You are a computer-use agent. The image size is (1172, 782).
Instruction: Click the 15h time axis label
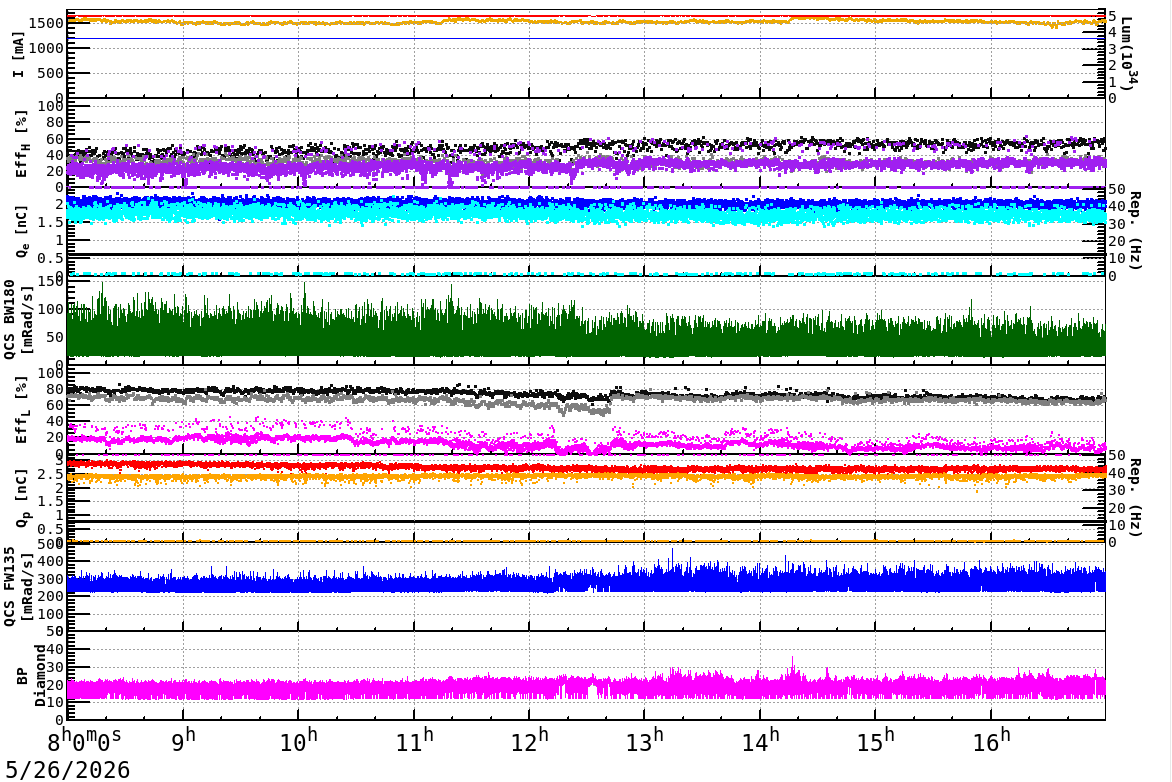click(x=876, y=740)
